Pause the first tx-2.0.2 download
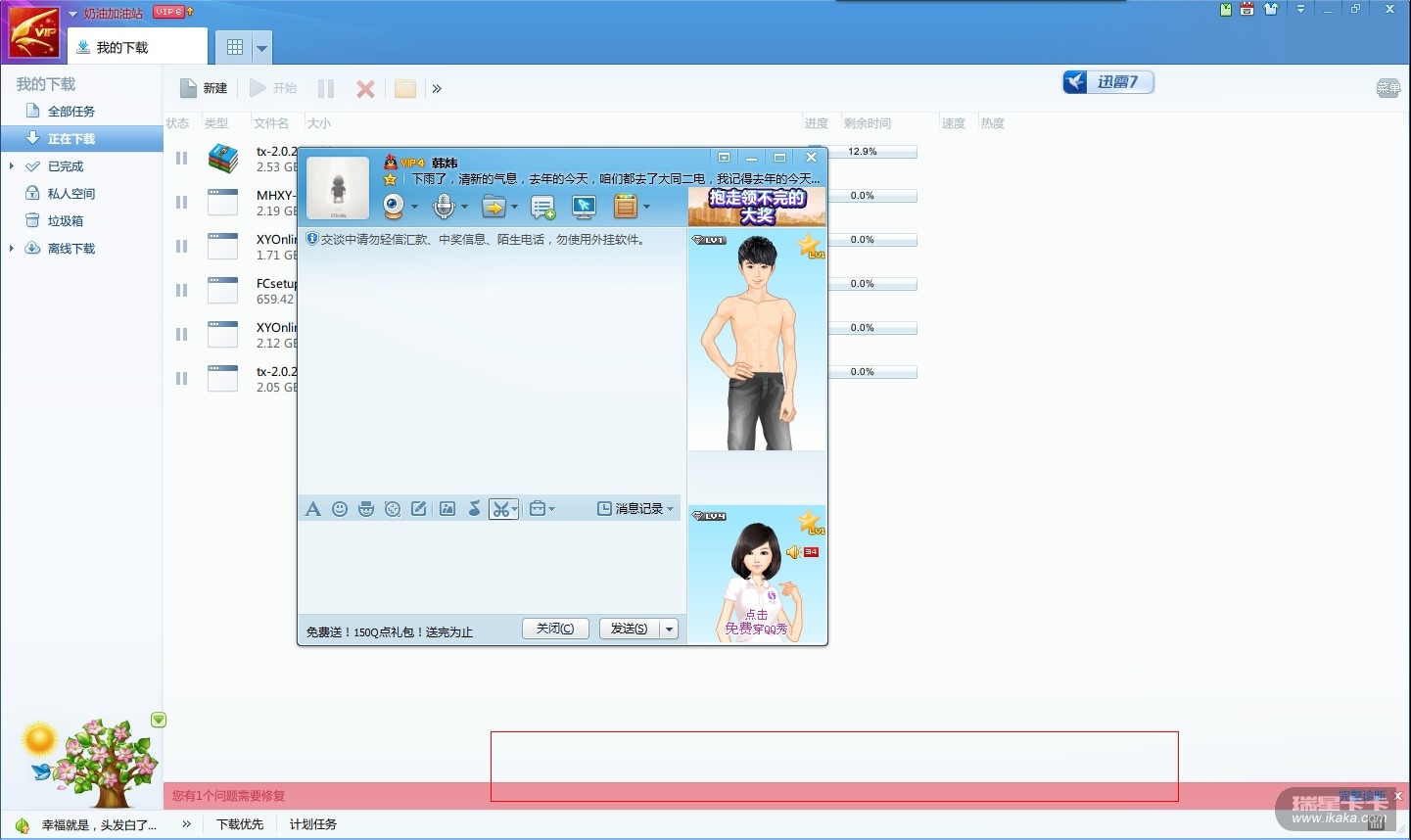 (x=181, y=159)
